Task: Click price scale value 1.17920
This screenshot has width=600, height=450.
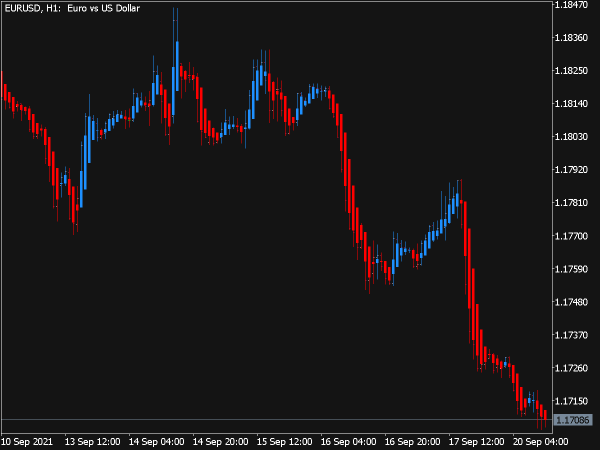Action: (571, 170)
